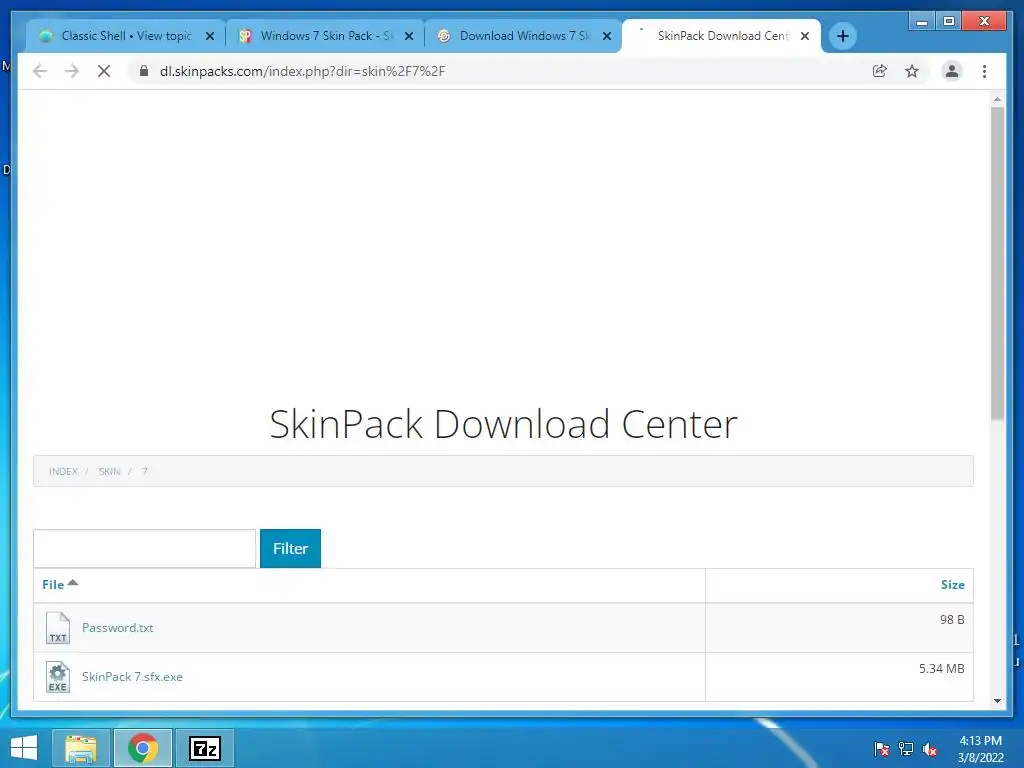Click the scrollbar up arrow
The width and height of the screenshot is (1024, 768).
pos(997,99)
